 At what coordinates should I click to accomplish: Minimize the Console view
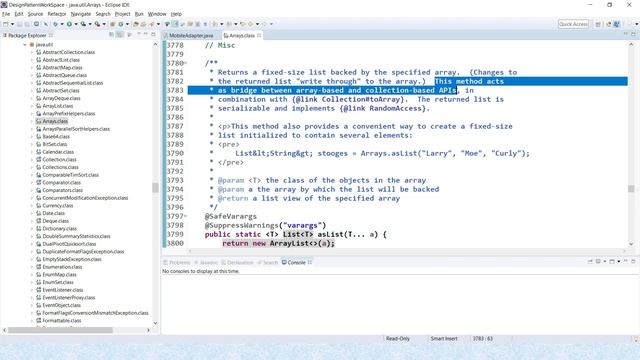tap(625, 261)
